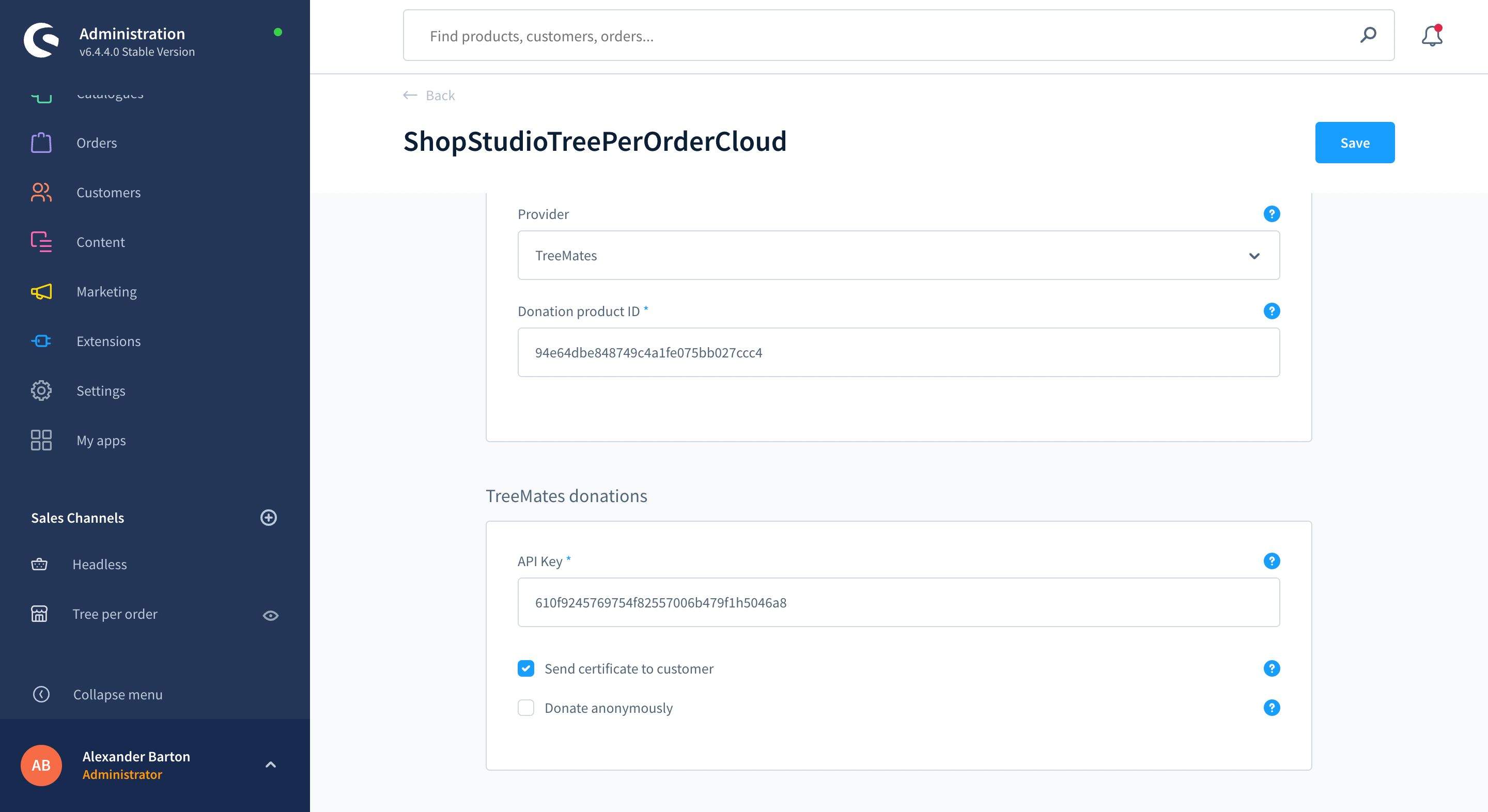The image size is (1488, 812).
Task: Show help for Donate anonymously
Action: 1272,708
